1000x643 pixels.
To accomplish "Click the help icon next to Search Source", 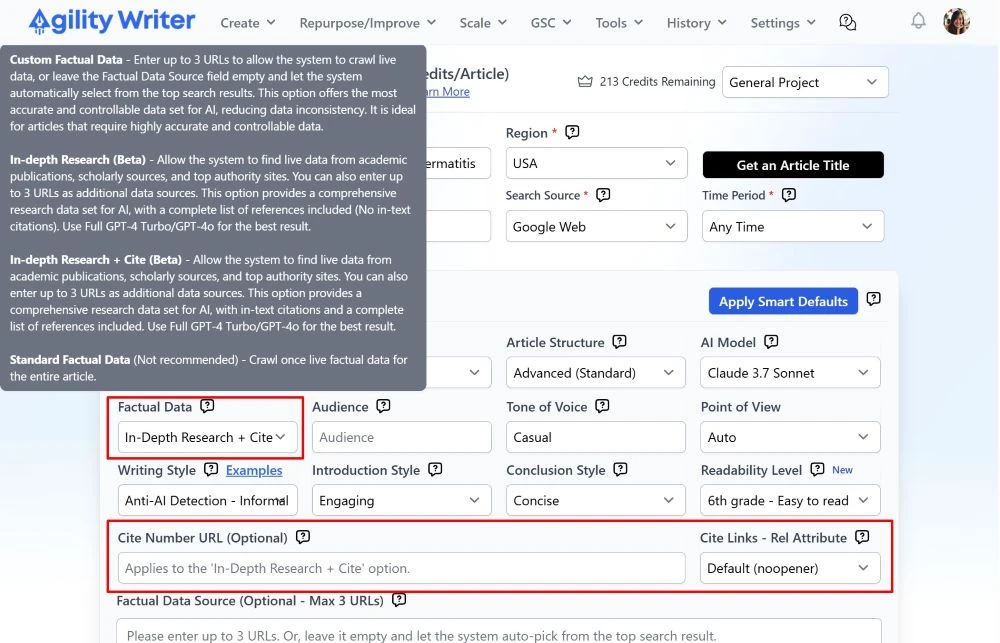I will [603, 195].
